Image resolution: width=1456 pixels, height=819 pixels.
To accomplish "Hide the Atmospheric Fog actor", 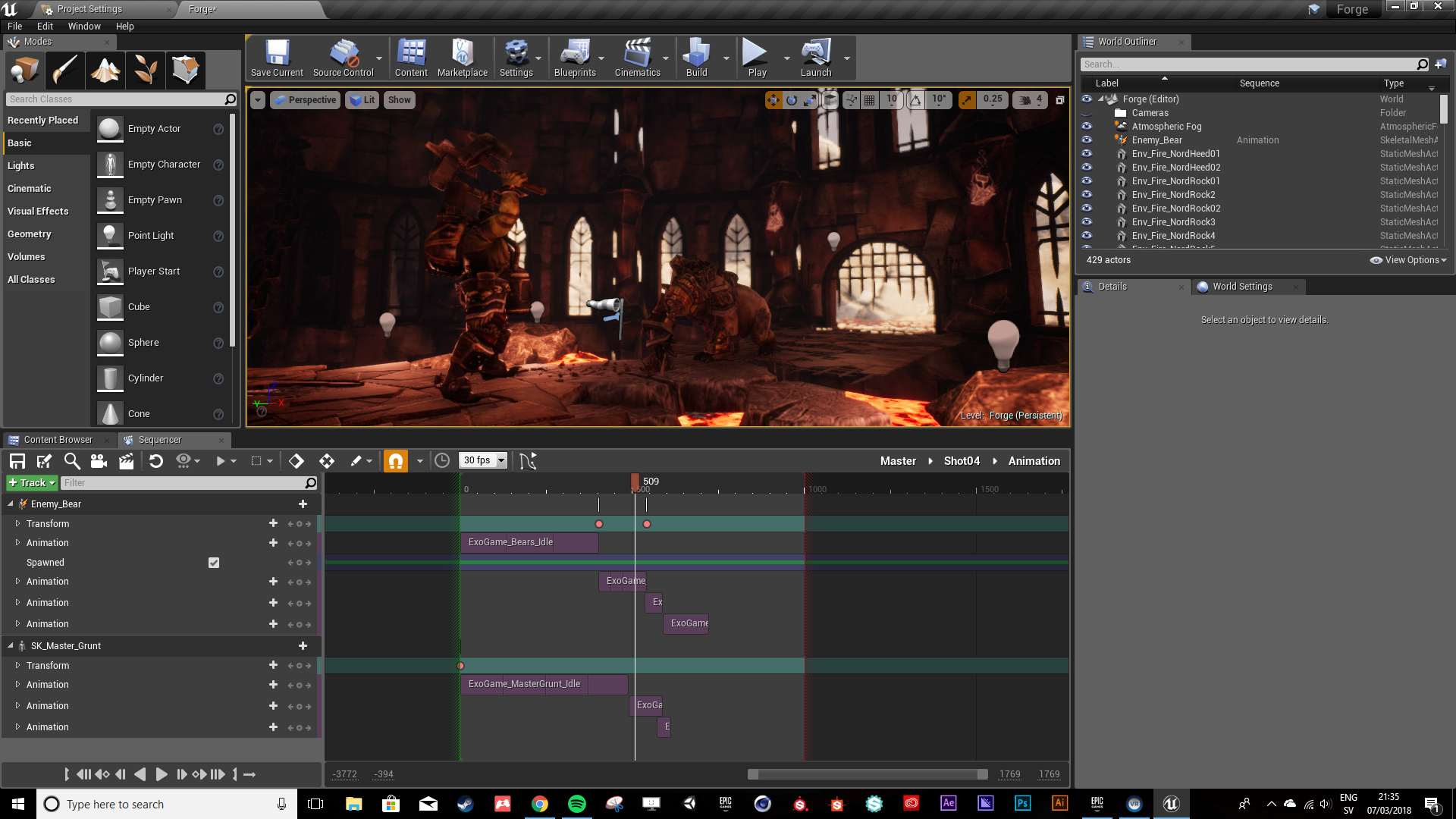I will point(1087,127).
